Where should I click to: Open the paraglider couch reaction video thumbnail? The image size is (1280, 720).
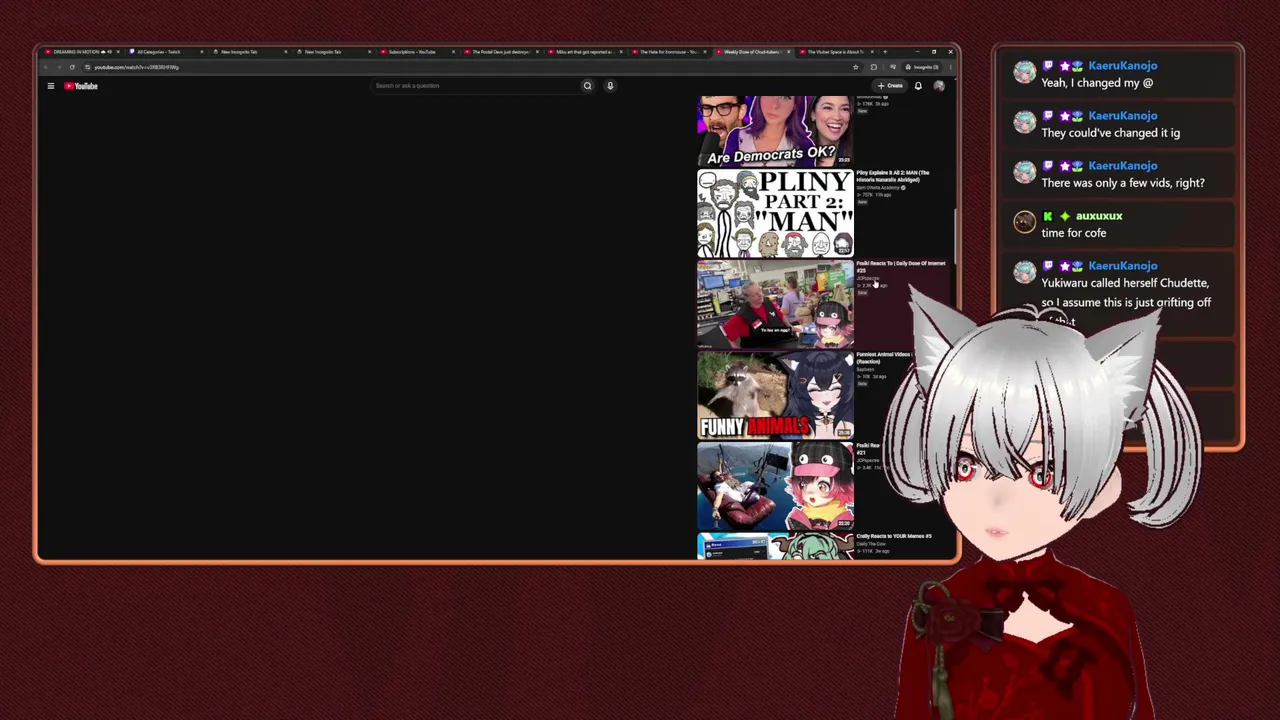pos(775,487)
